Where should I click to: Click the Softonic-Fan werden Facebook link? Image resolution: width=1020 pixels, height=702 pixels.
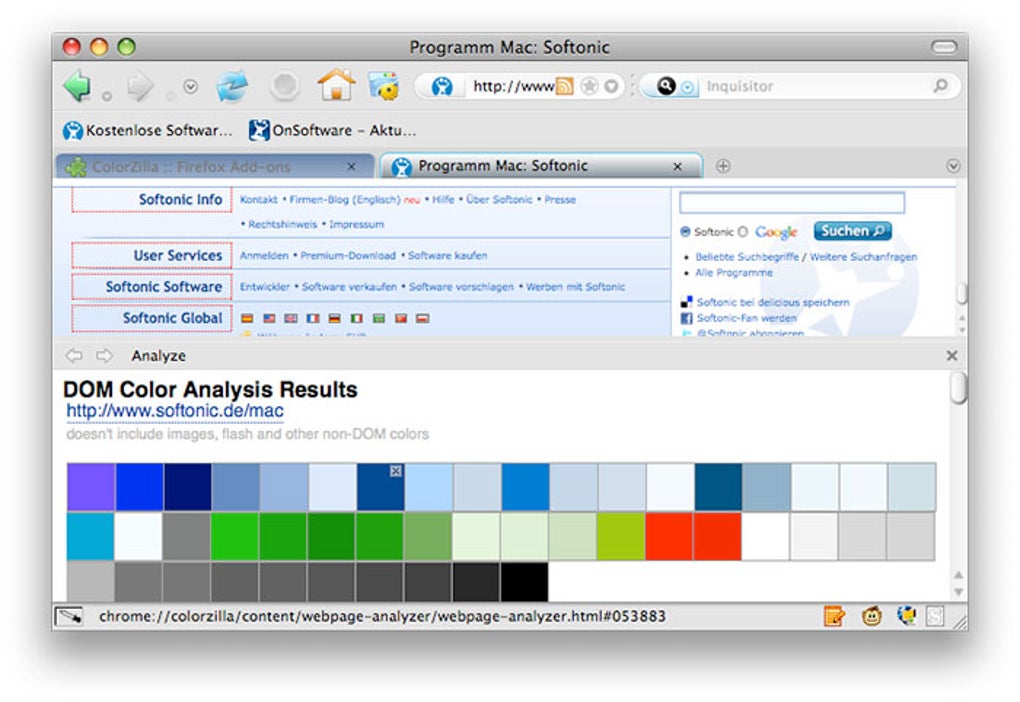point(746,318)
